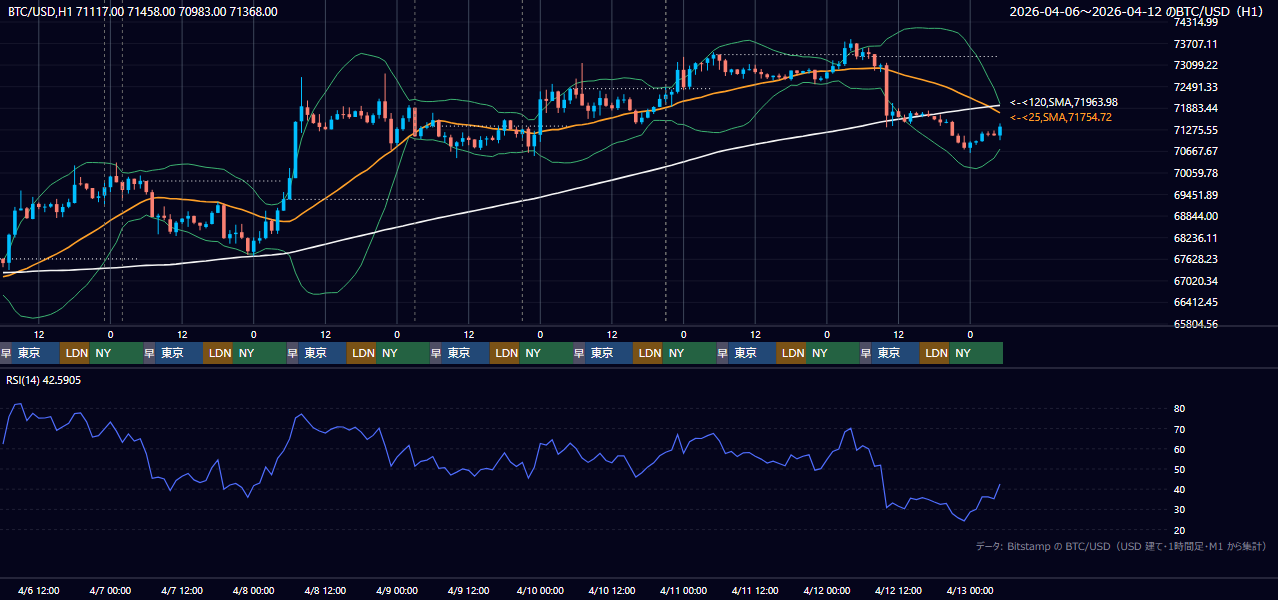Click the BTC/USD,H1 OHLC header text
1278x600 pixels.
(143, 12)
